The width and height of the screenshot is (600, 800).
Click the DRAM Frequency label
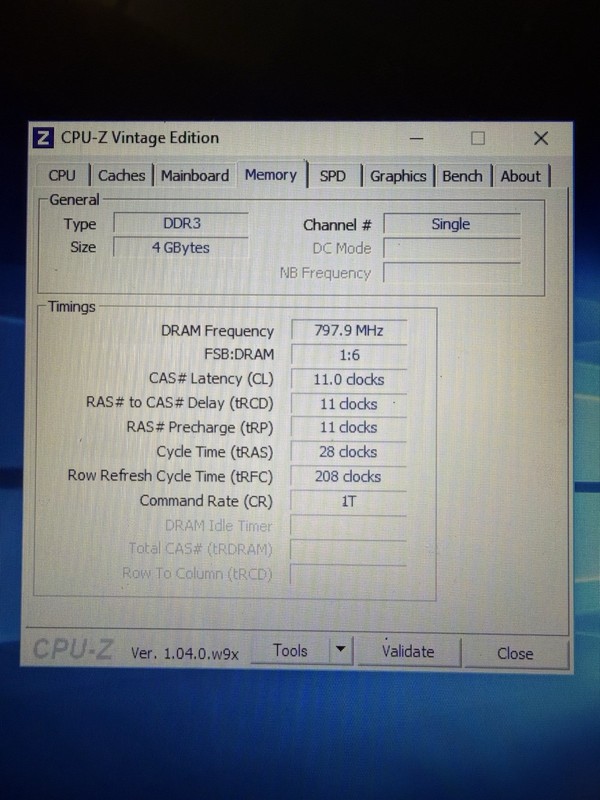click(217, 331)
